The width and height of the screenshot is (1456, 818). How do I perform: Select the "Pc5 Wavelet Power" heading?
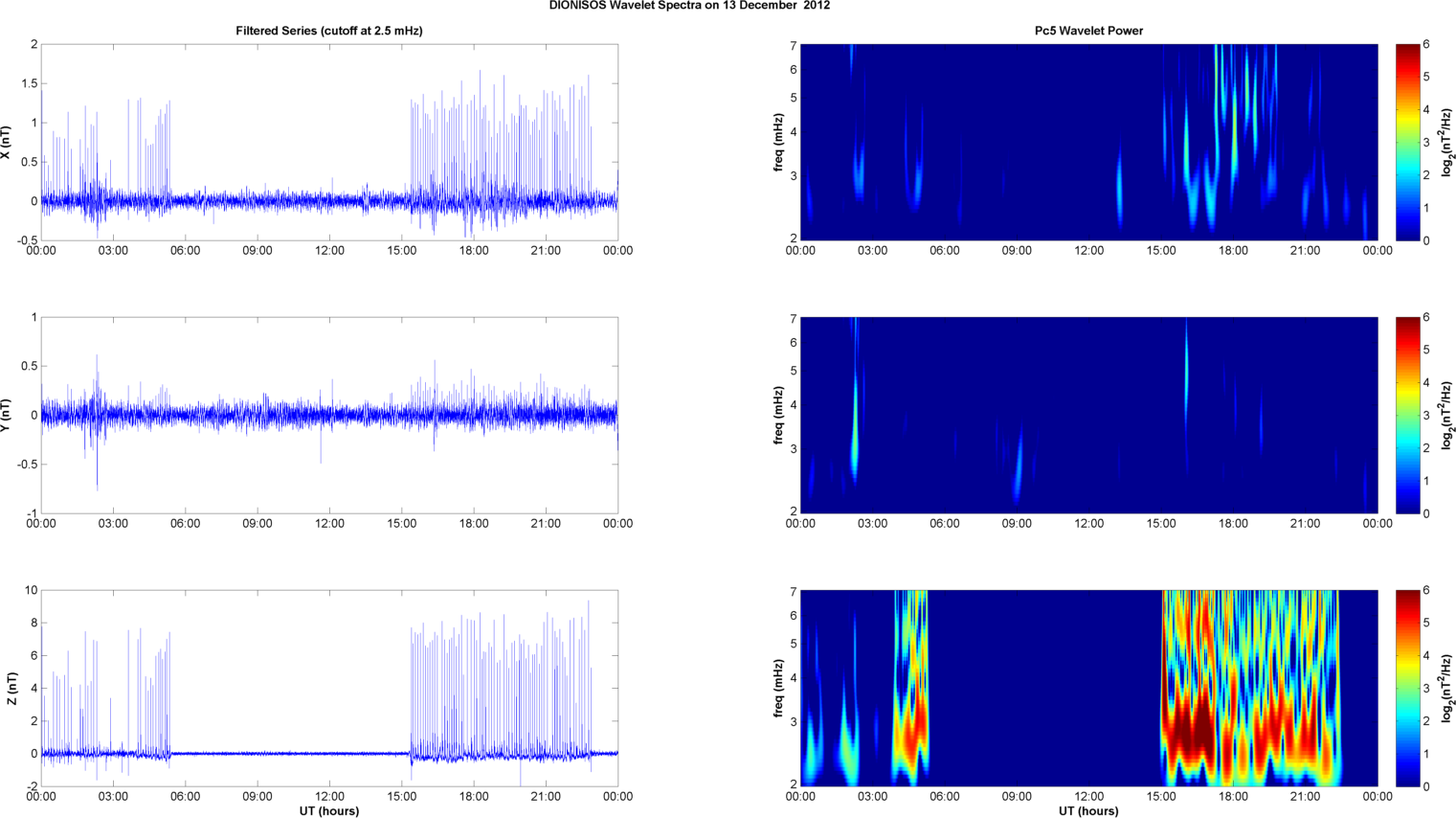click(x=1088, y=31)
